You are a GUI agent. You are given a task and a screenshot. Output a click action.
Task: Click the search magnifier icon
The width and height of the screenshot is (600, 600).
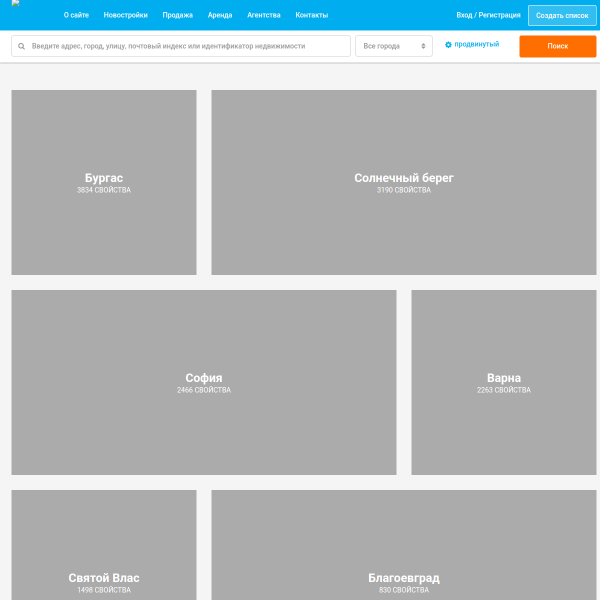coord(21,46)
